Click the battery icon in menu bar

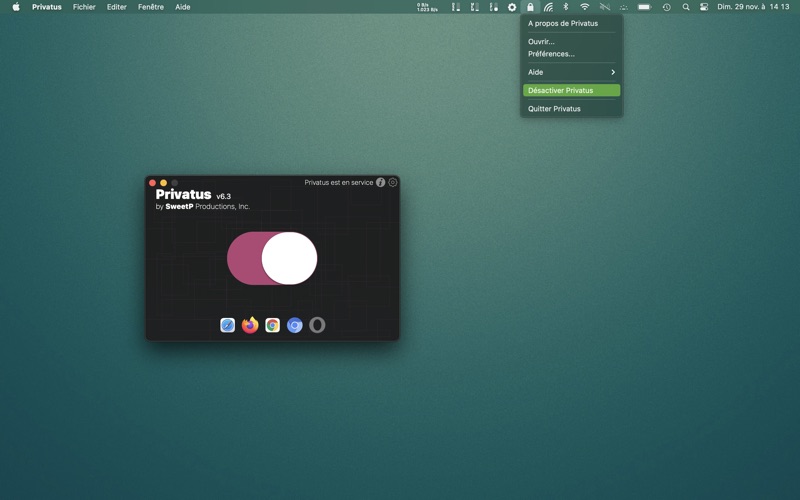(645, 7)
